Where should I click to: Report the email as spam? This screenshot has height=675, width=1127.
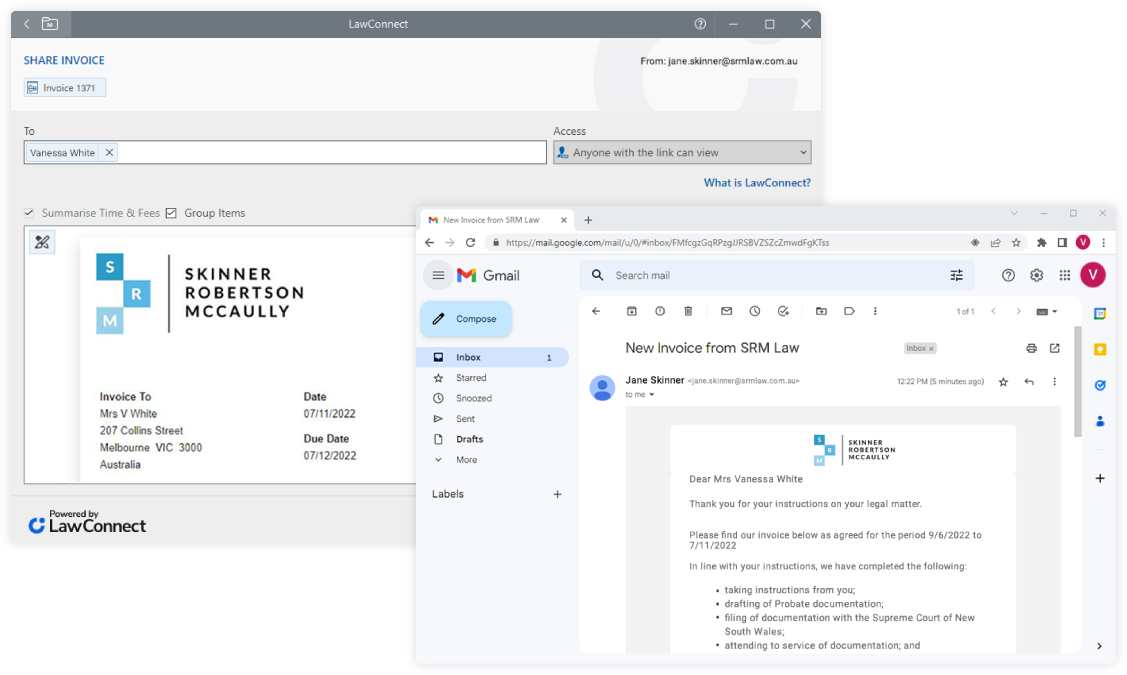pos(659,311)
